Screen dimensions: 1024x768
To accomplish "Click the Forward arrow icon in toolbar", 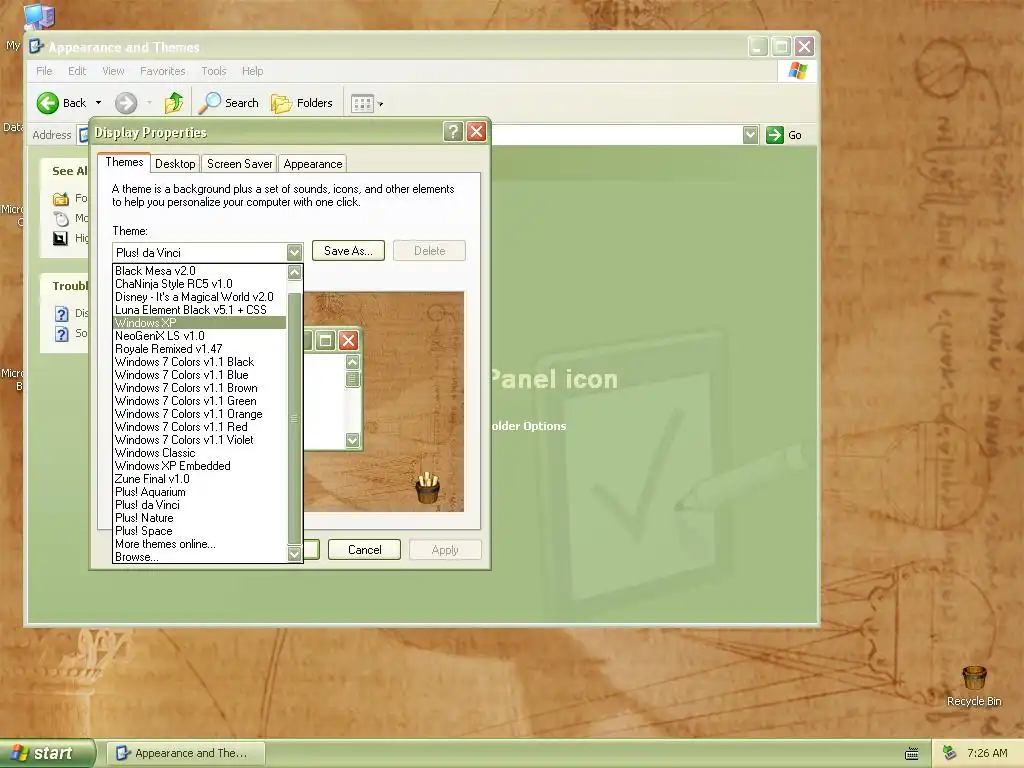I will 126,103.
